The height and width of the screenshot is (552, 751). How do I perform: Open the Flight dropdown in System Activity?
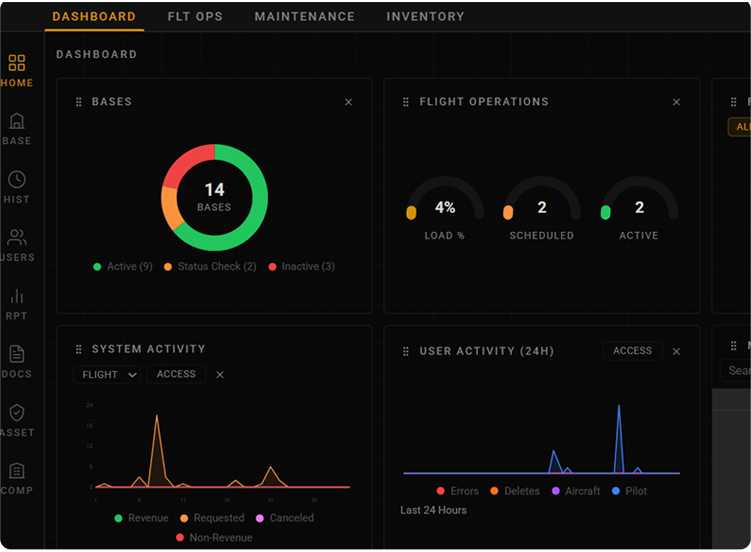[x=107, y=374]
